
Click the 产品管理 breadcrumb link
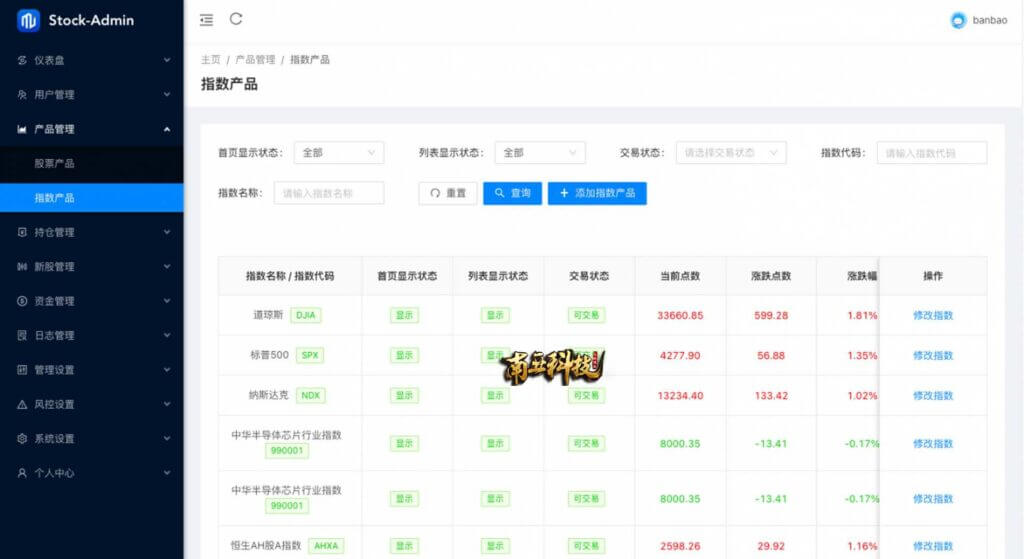click(255, 59)
